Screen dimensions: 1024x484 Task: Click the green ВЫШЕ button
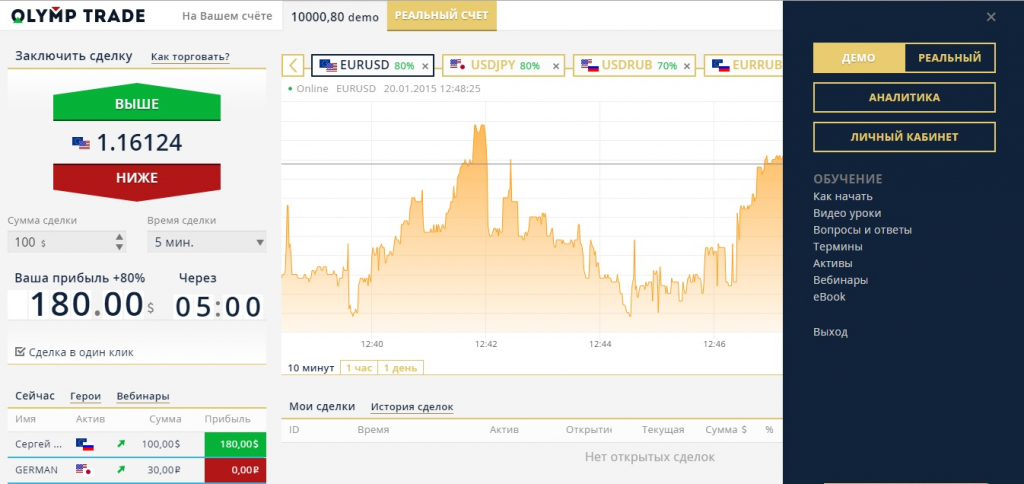click(x=136, y=103)
